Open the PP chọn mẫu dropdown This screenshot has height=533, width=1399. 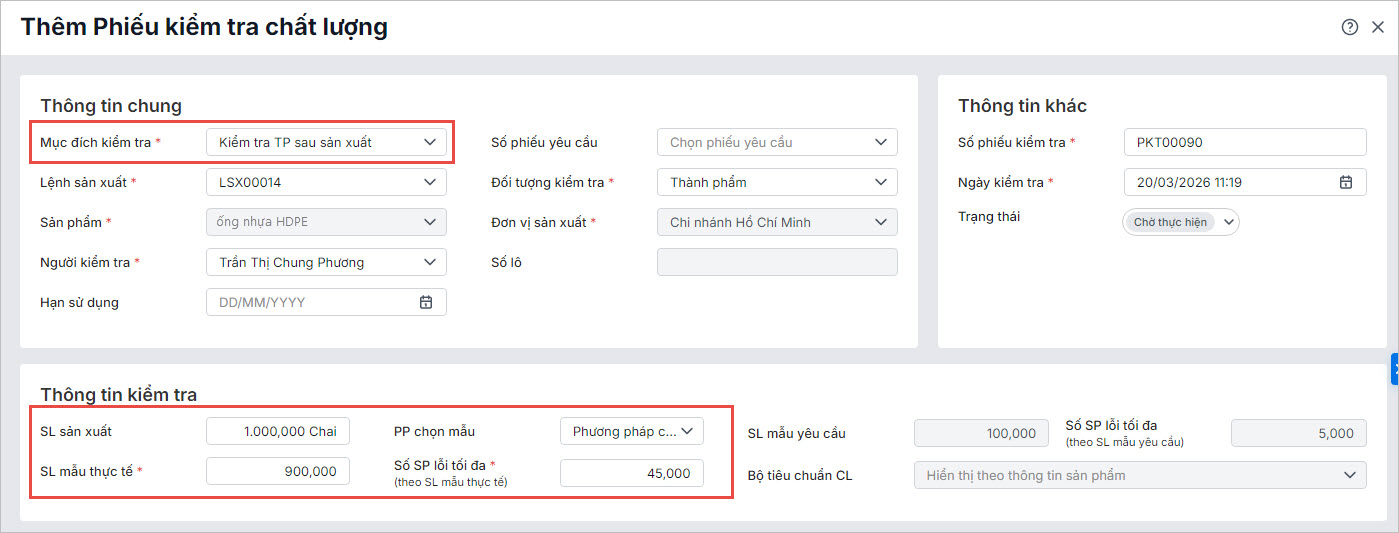pyautogui.click(x=632, y=431)
